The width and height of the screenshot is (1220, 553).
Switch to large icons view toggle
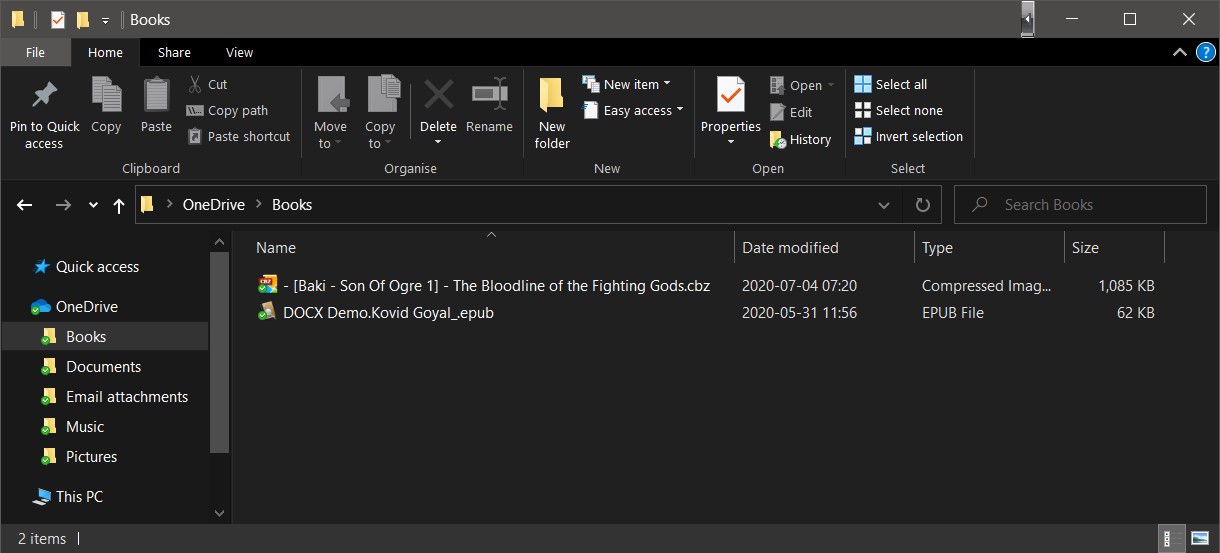(x=1199, y=539)
